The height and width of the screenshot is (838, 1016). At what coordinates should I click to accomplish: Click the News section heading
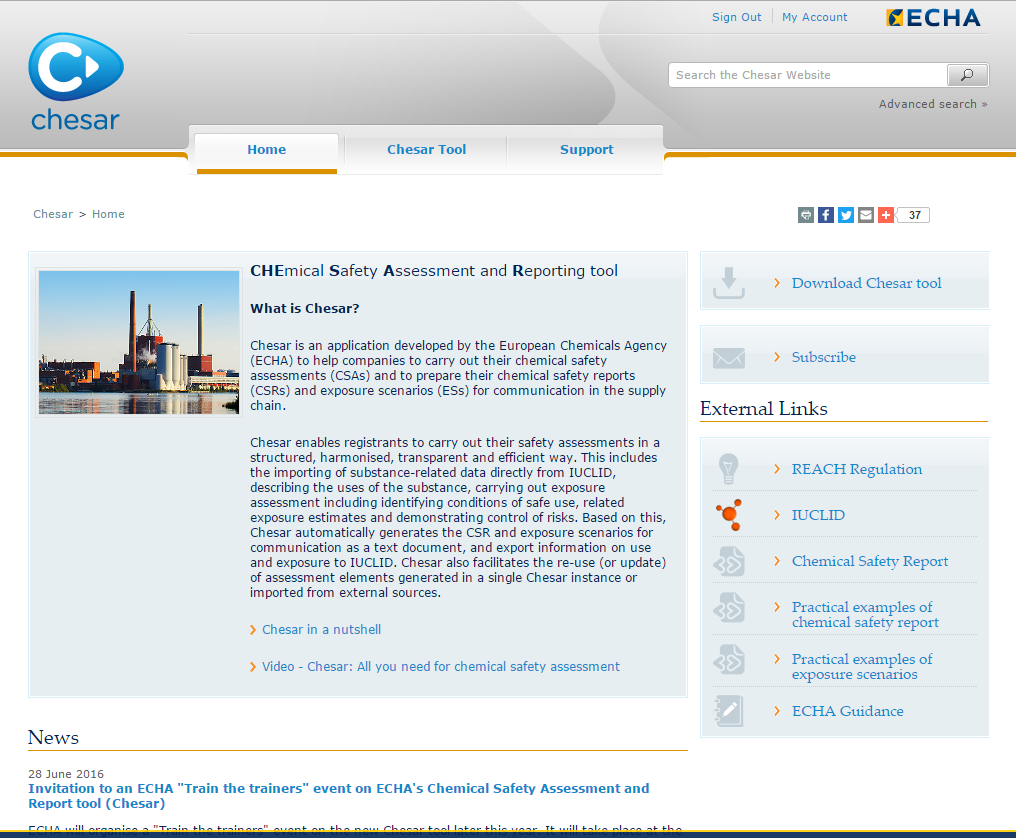tap(53, 738)
